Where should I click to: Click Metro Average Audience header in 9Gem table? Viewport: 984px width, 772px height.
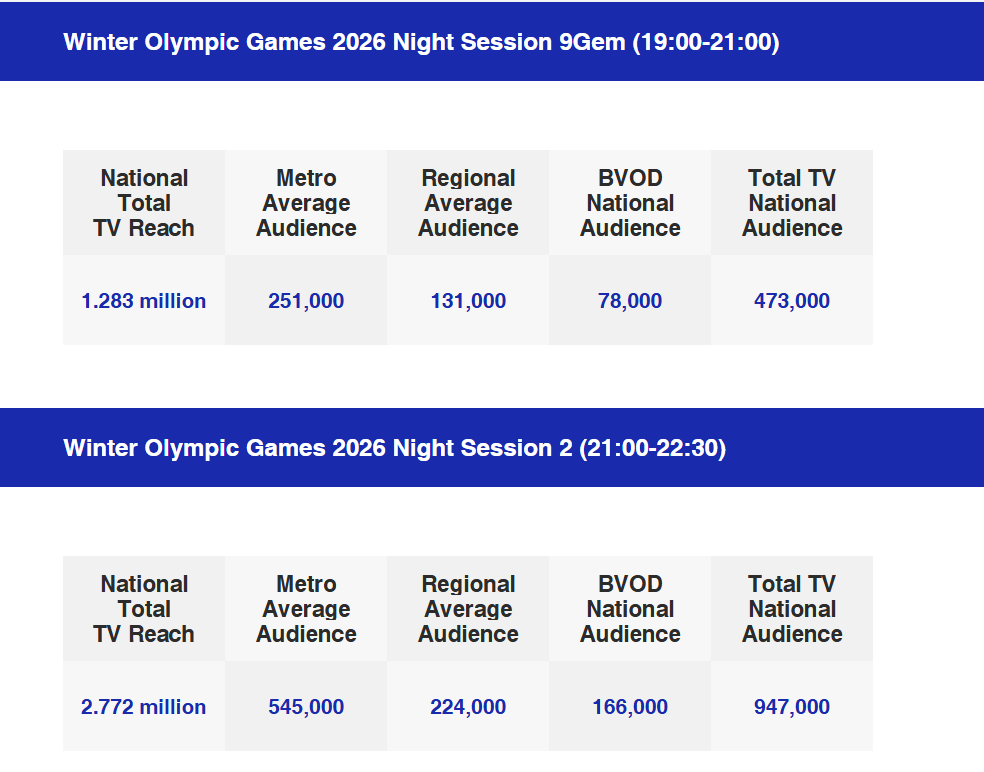click(x=306, y=203)
